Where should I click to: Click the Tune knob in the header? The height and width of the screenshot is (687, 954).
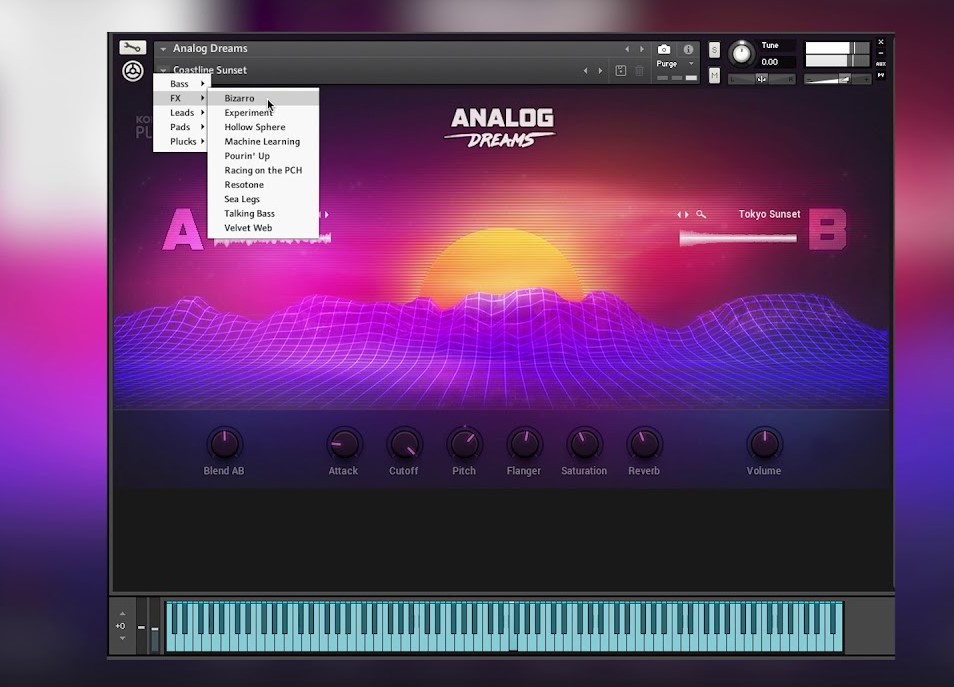coord(741,54)
